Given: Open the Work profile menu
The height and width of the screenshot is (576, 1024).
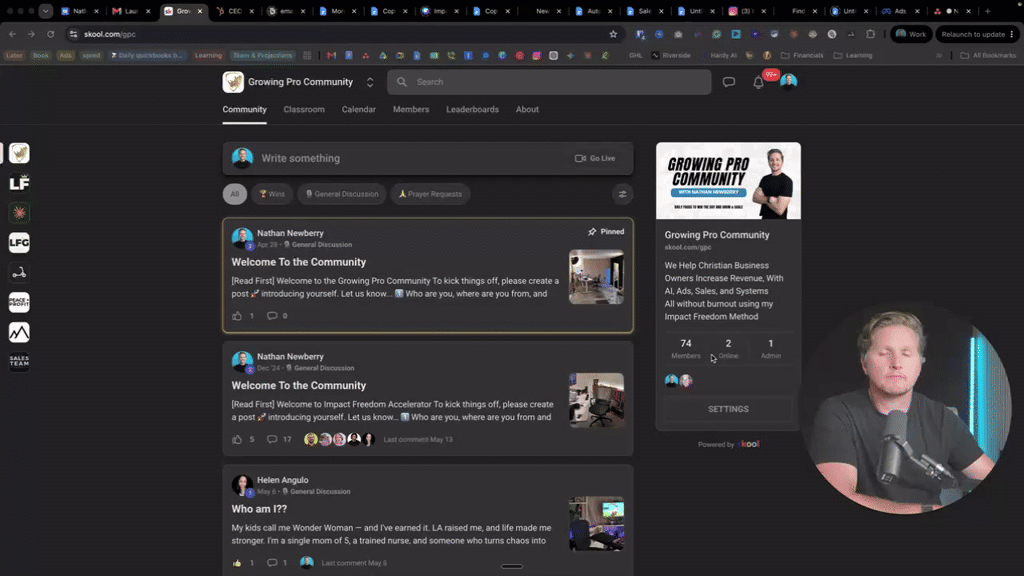Looking at the screenshot, I should coord(910,34).
